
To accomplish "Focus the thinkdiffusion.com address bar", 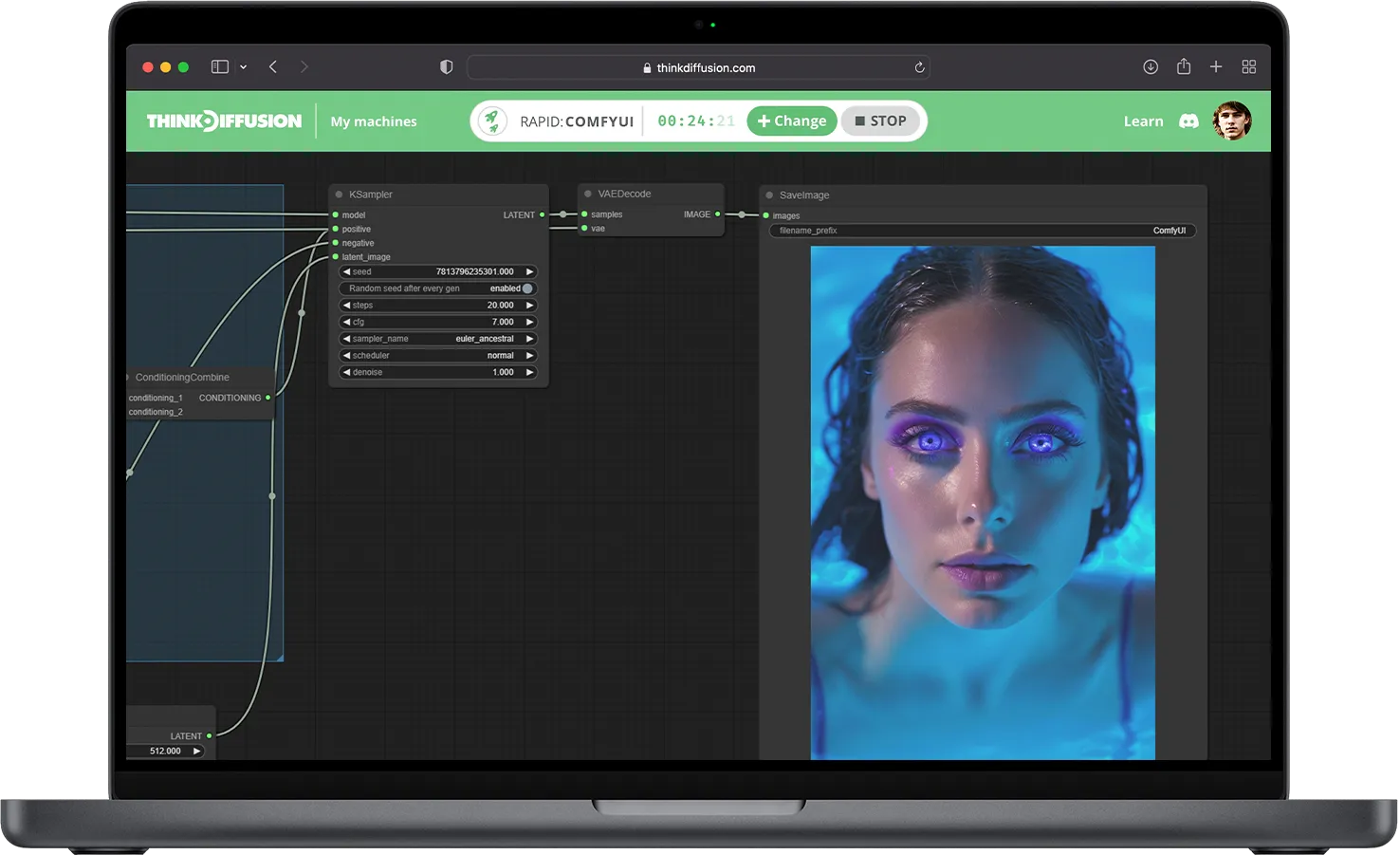I will (698, 67).
